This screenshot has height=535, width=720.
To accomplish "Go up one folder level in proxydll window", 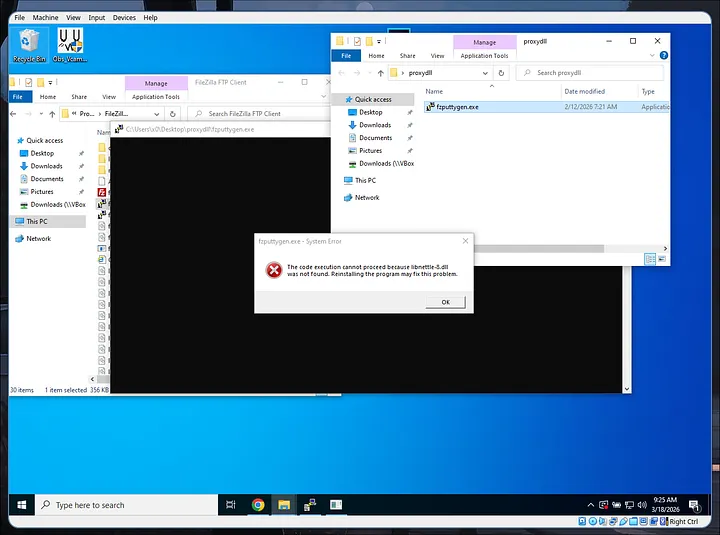I will point(381,73).
